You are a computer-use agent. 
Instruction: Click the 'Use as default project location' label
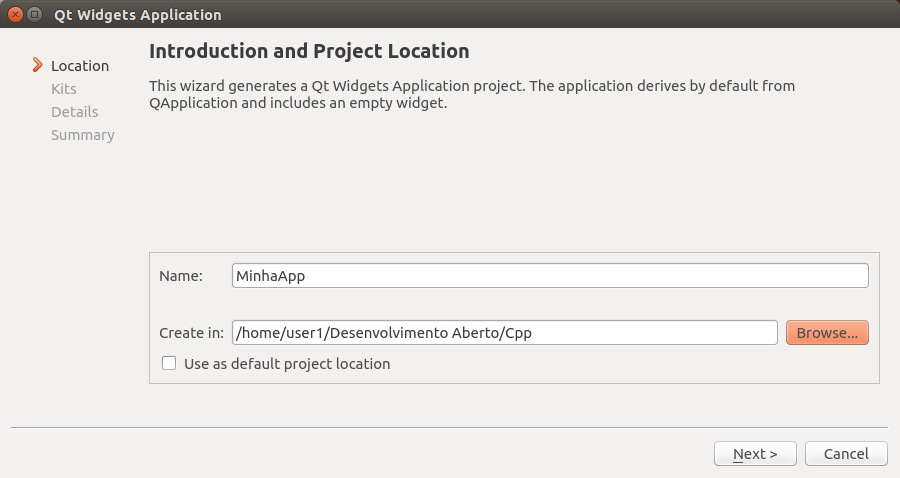(x=287, y=364)
